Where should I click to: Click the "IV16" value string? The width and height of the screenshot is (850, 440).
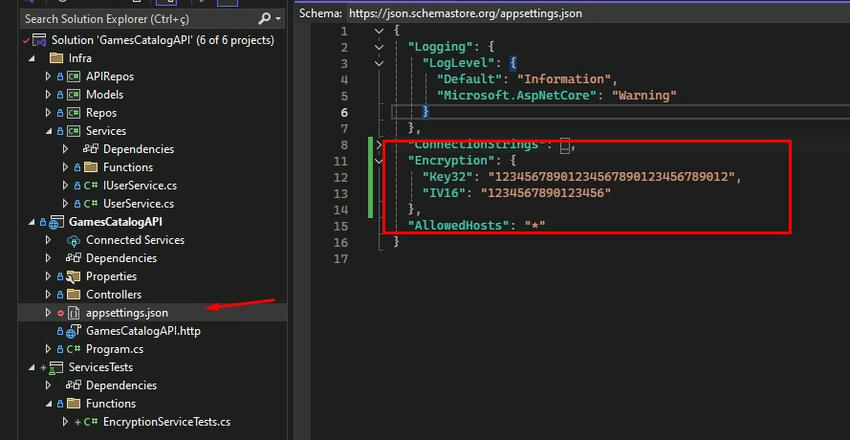[x=546, y=193]
